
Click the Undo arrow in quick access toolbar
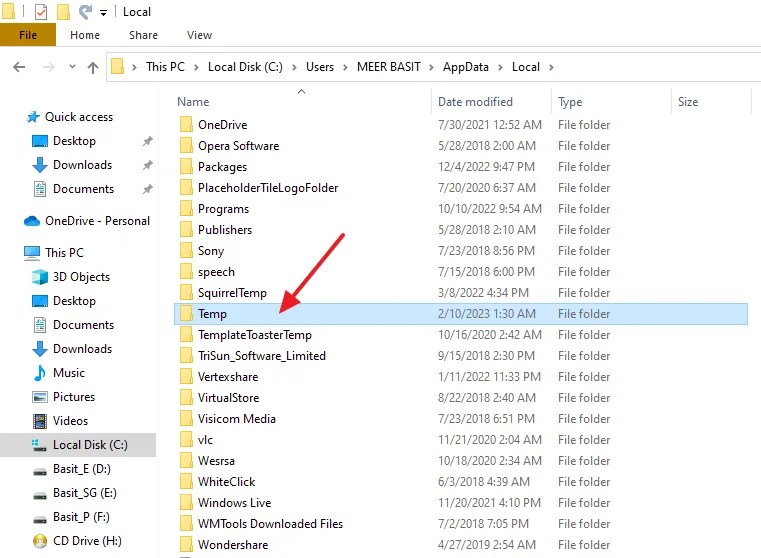pyautogui.click(x=85, y=12)
